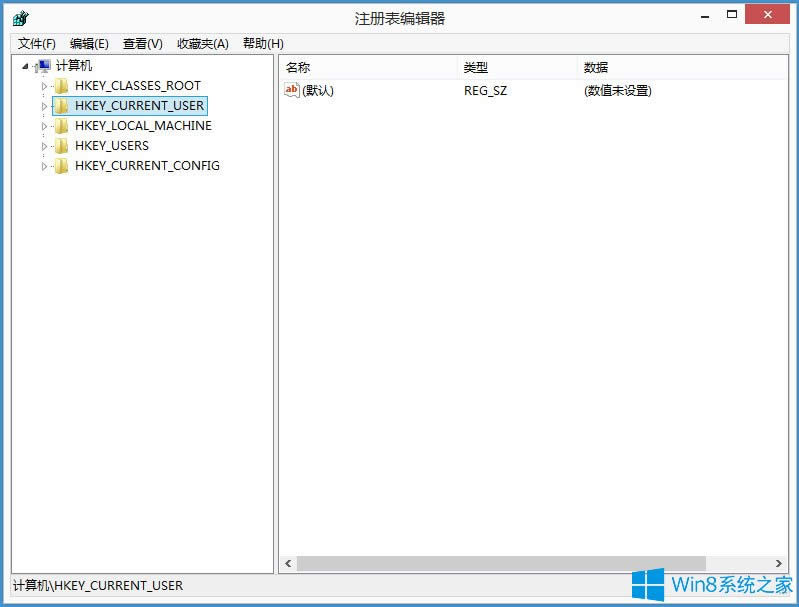
Task: Expand the HKEY_LOCAL_MACHINE key
Action: pos(44,126)
